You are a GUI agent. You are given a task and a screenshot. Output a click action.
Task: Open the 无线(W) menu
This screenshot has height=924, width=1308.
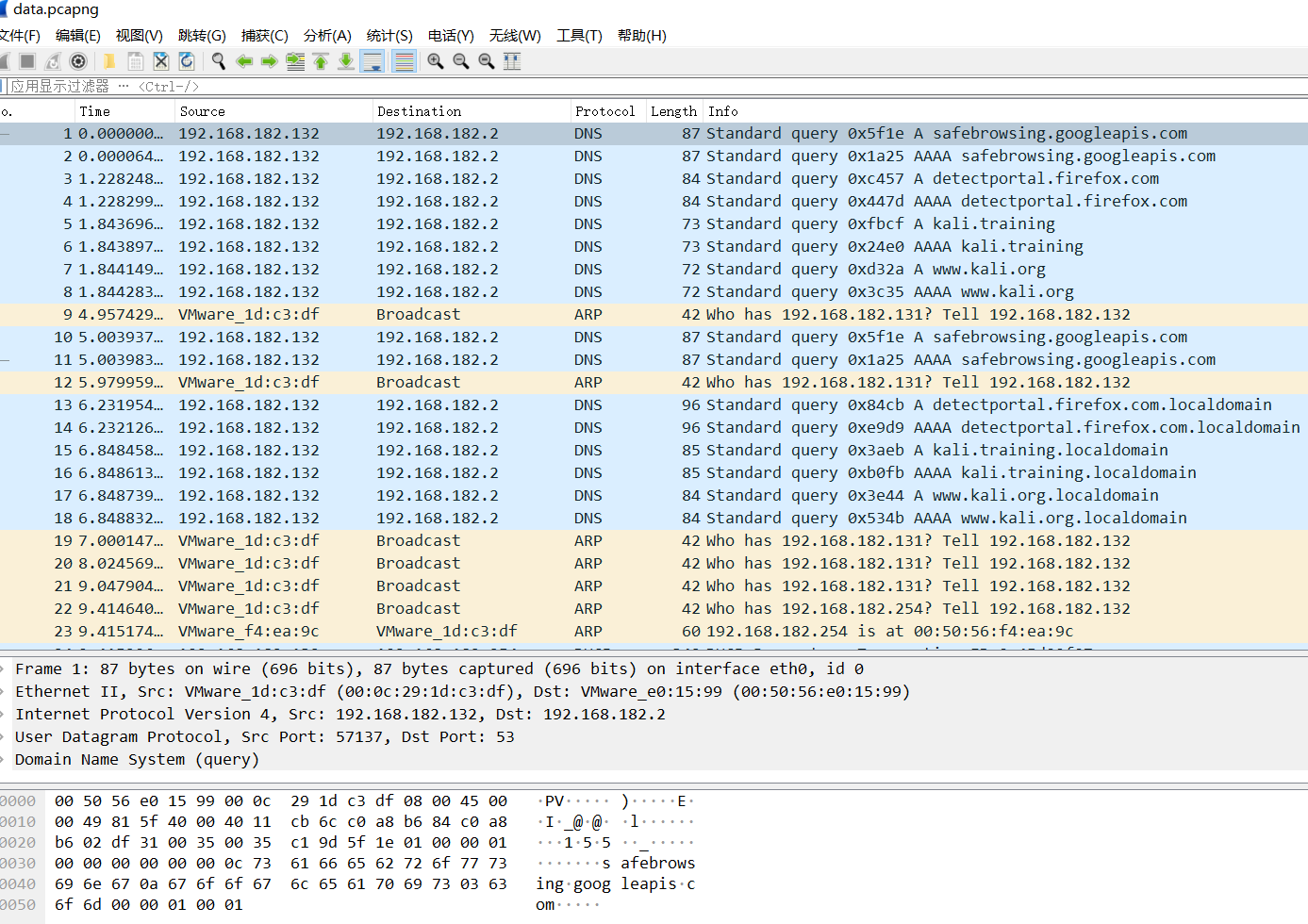pos(515,36)
